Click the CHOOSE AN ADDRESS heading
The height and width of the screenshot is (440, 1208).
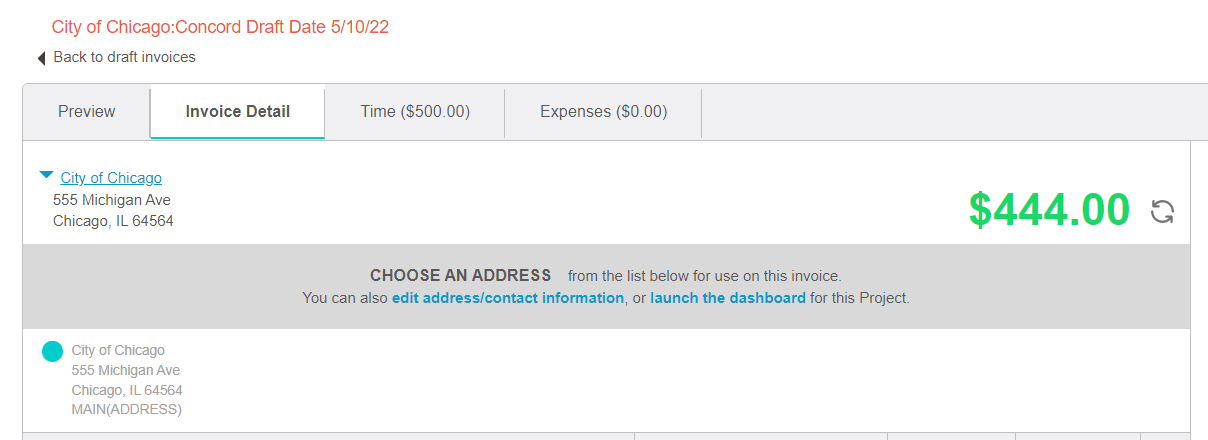pyautogui.click(x=460, y=275)
